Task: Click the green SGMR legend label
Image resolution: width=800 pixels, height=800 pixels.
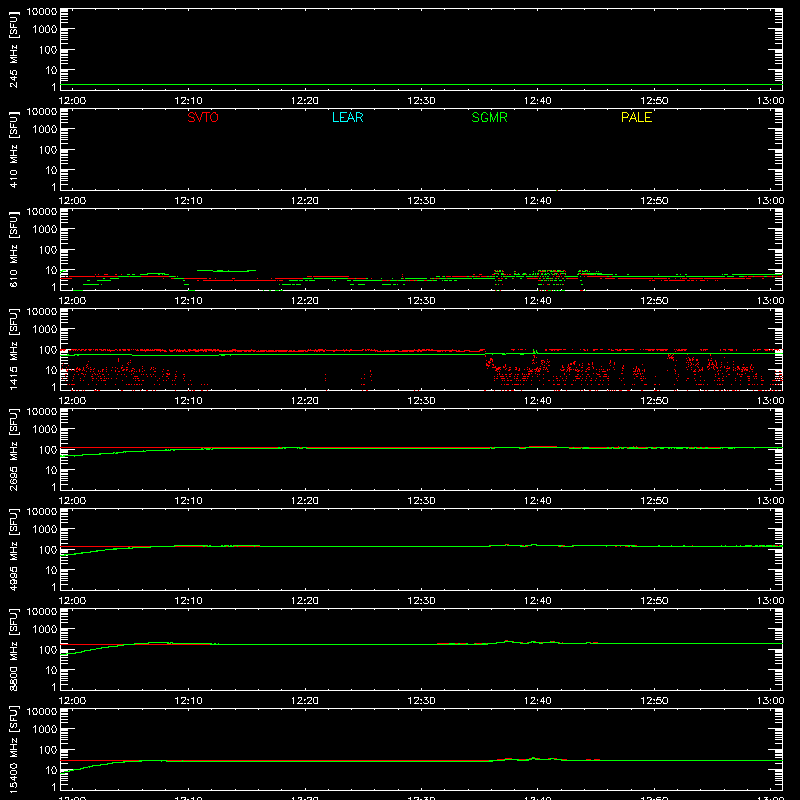Action: click(x=489, y=117)
